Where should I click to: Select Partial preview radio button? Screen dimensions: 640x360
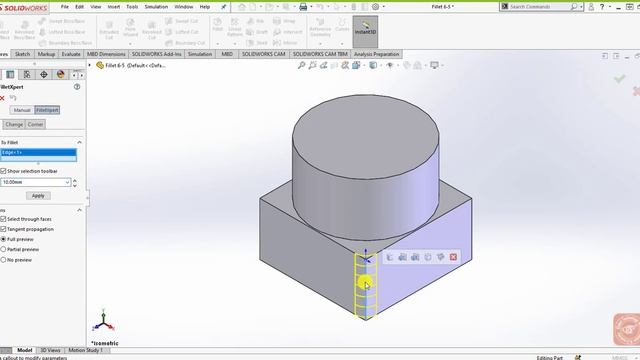(x=3, y=249)
